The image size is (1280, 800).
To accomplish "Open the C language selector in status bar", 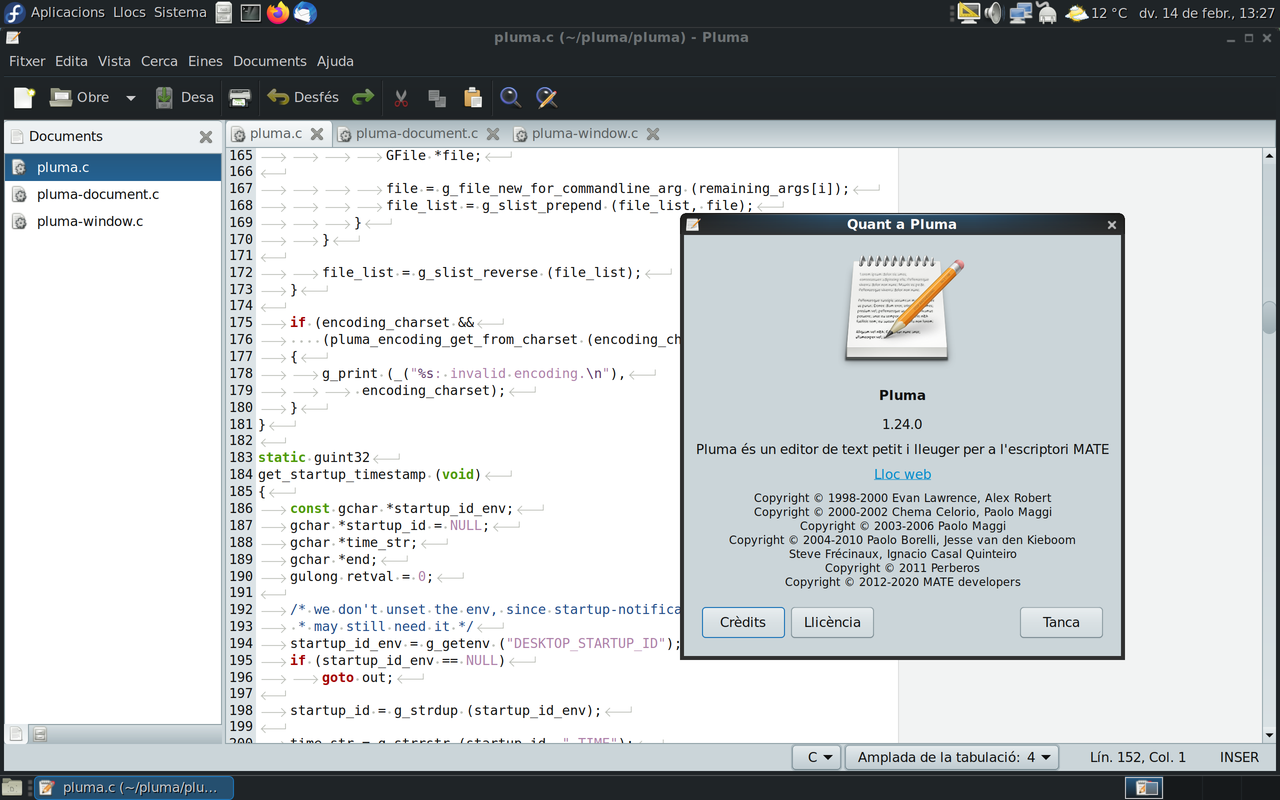I will (816, 757).
